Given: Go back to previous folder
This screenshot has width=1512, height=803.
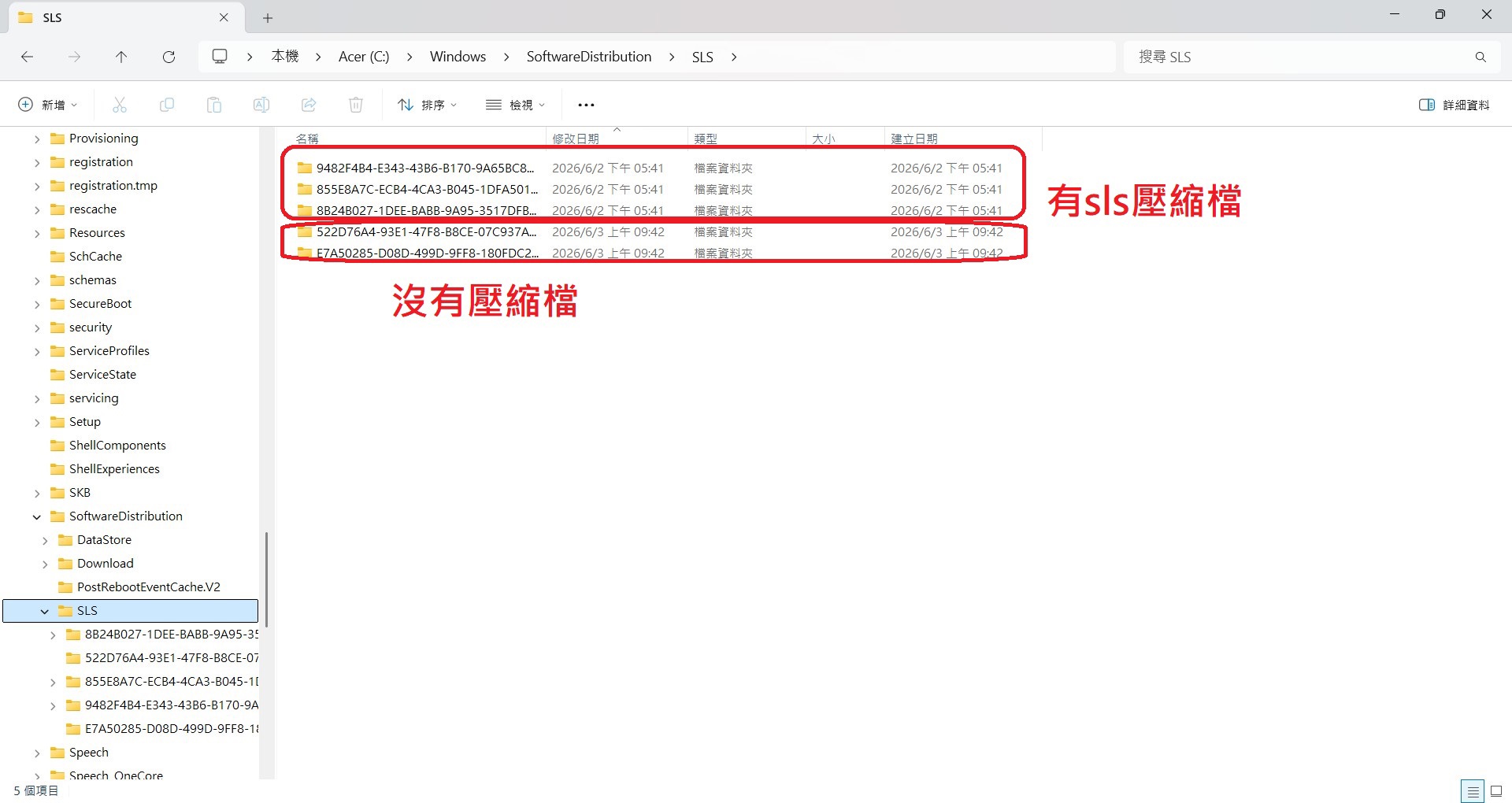Looking at the screenshot, I should tap(27, 57).
